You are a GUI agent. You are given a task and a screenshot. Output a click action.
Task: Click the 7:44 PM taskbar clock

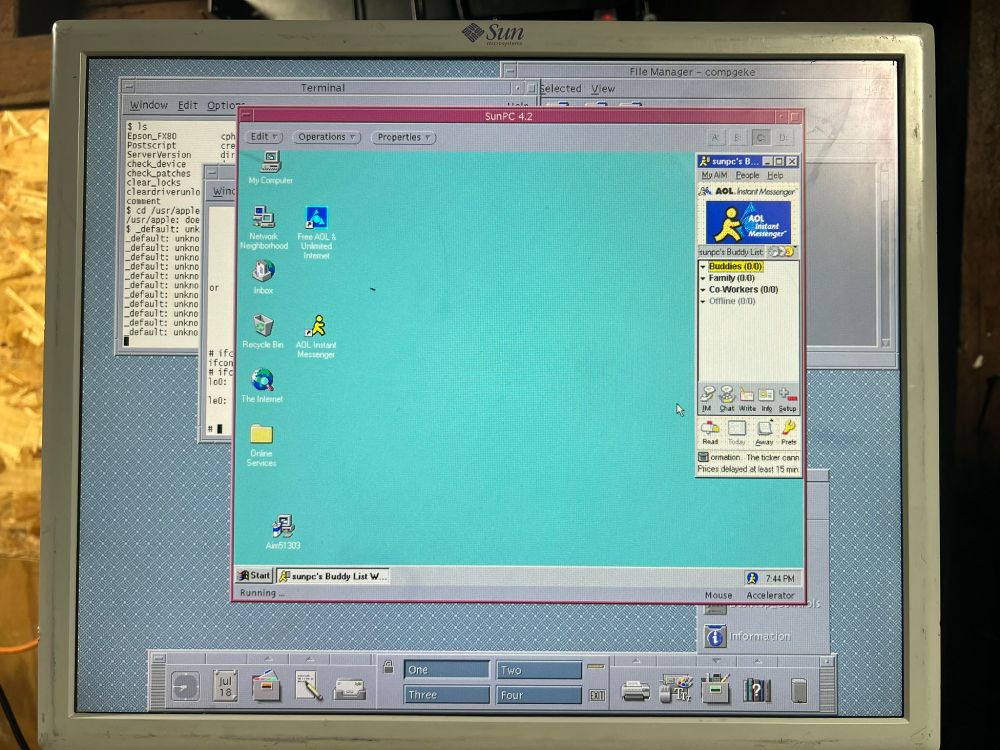coord(780,578)
